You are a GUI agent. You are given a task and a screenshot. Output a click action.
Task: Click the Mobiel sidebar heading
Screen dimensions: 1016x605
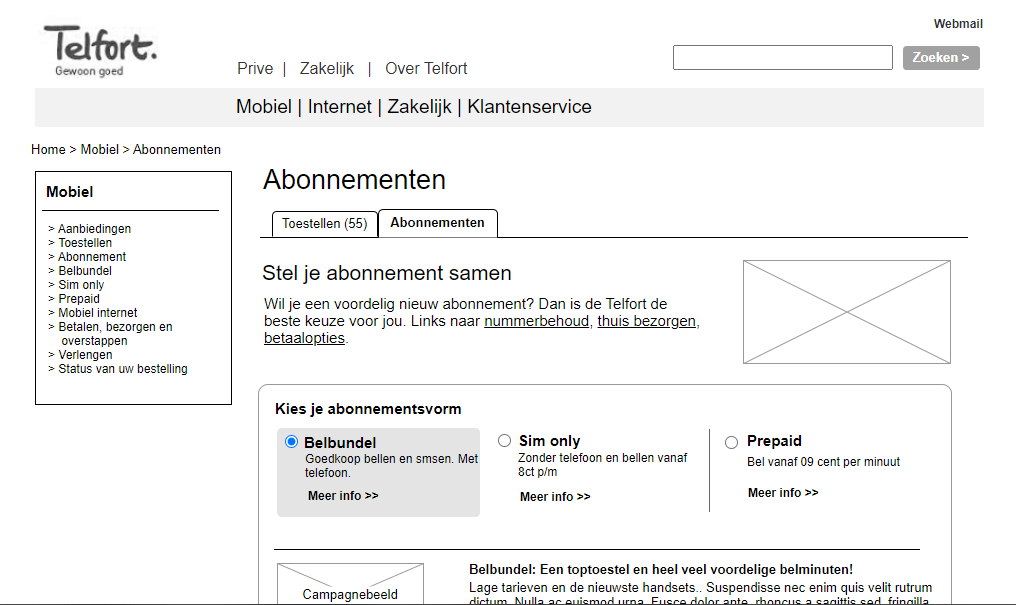(69, 192)
